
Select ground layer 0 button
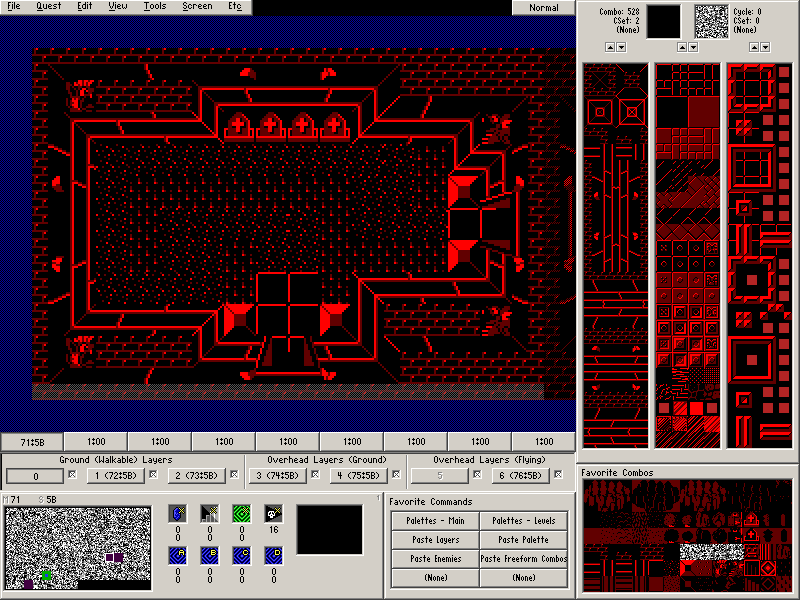pyautogui.click(x=35, y=476)
